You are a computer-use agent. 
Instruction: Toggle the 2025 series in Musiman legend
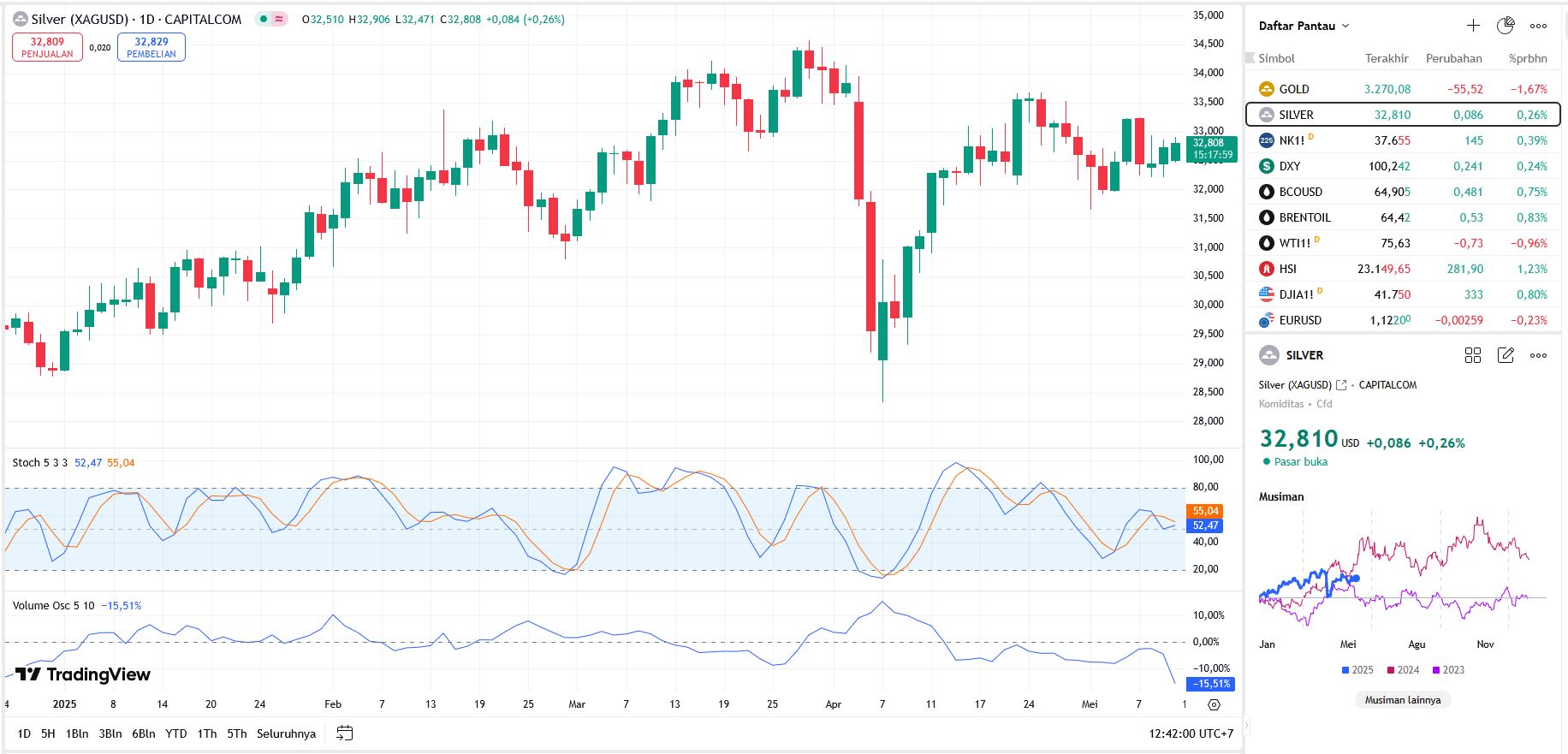1357,670
